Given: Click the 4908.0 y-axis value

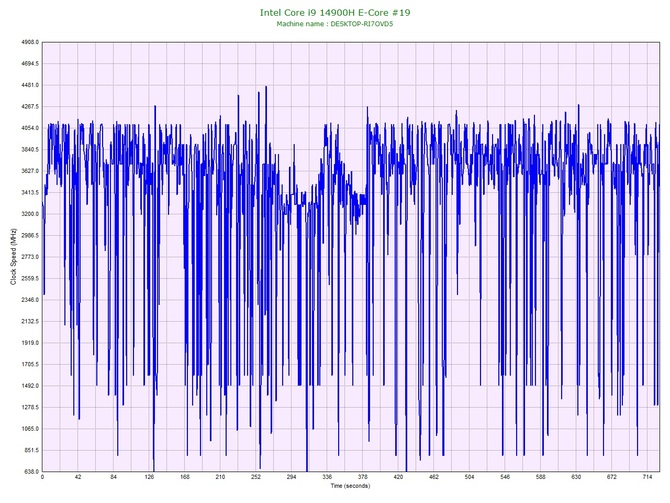Looking at the screenshot, I should 30,42.
